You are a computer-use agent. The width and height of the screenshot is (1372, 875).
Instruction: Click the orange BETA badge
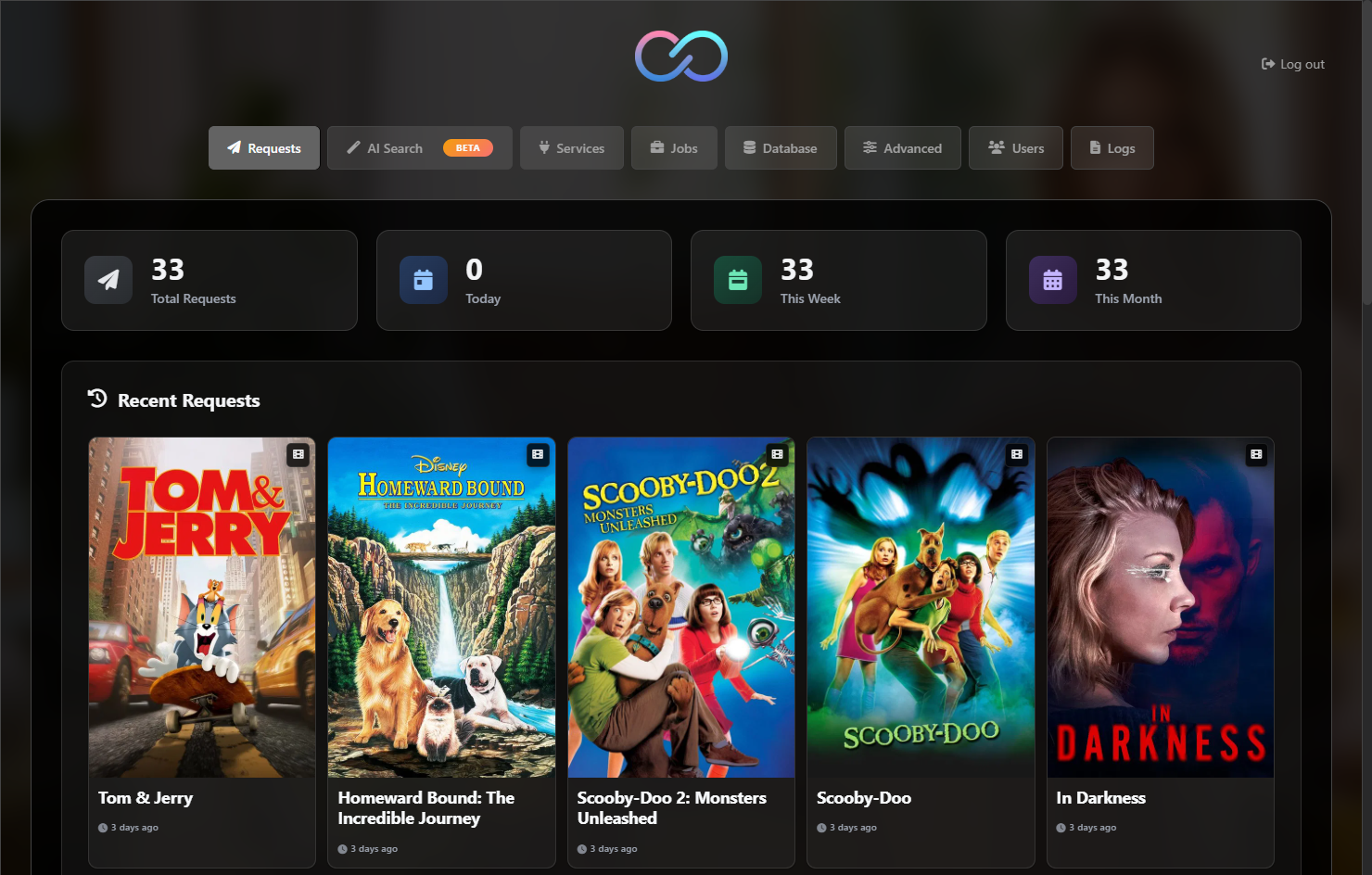point(468,148)
